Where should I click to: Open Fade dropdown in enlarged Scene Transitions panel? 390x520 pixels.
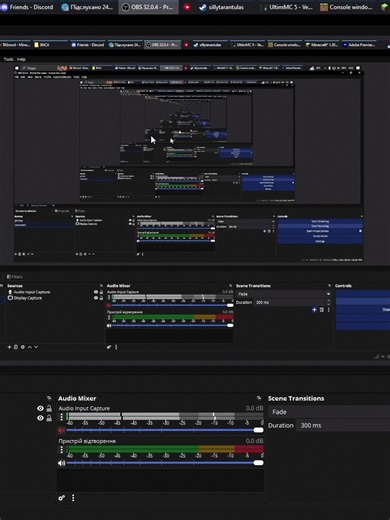(329, 412)
